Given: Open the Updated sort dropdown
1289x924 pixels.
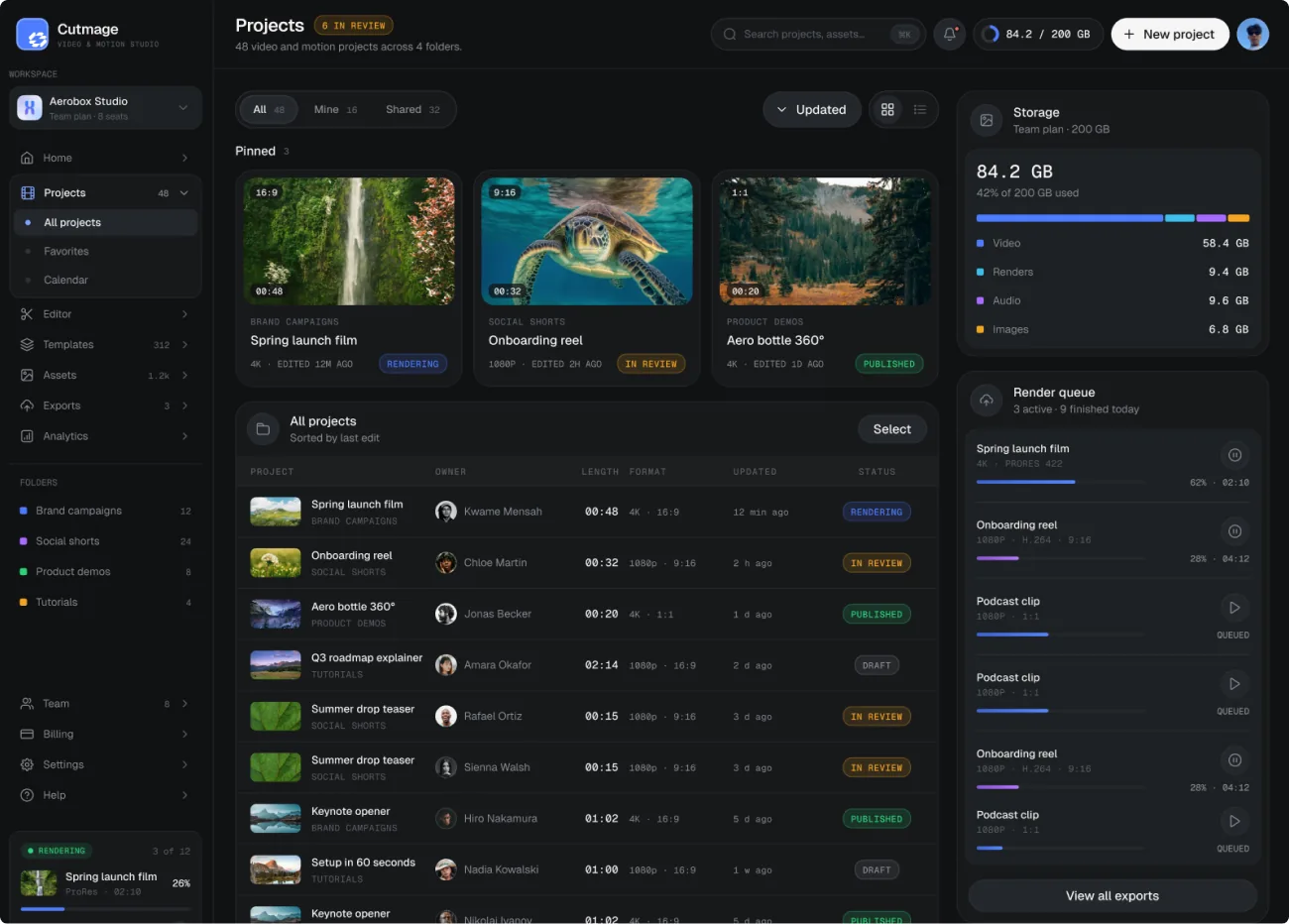Looking at the screenshot, I should [812, 110].
